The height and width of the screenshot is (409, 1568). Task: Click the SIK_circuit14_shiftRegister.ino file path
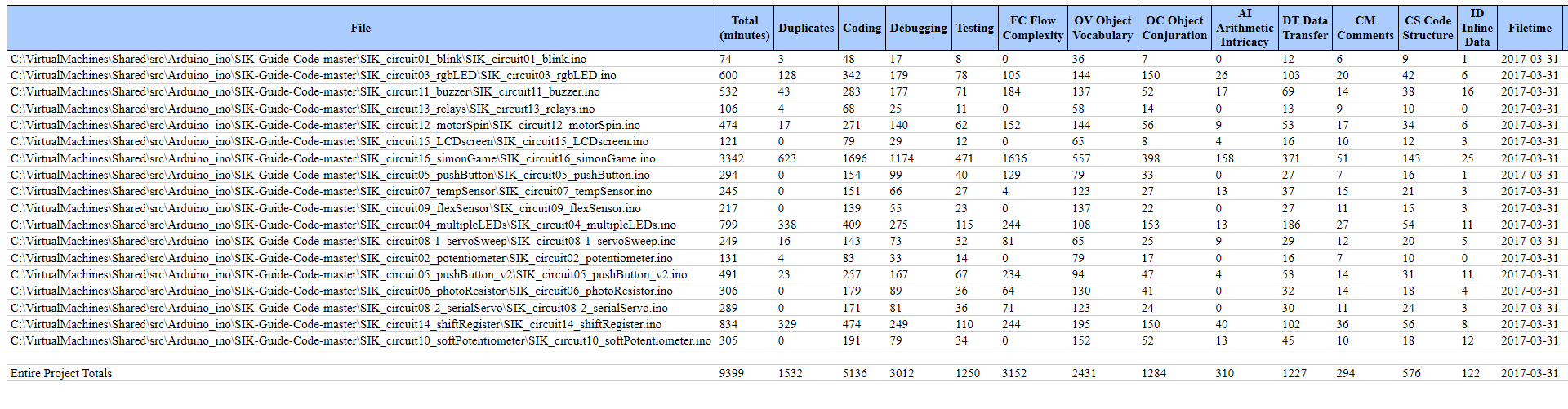(x=336, y=324)
